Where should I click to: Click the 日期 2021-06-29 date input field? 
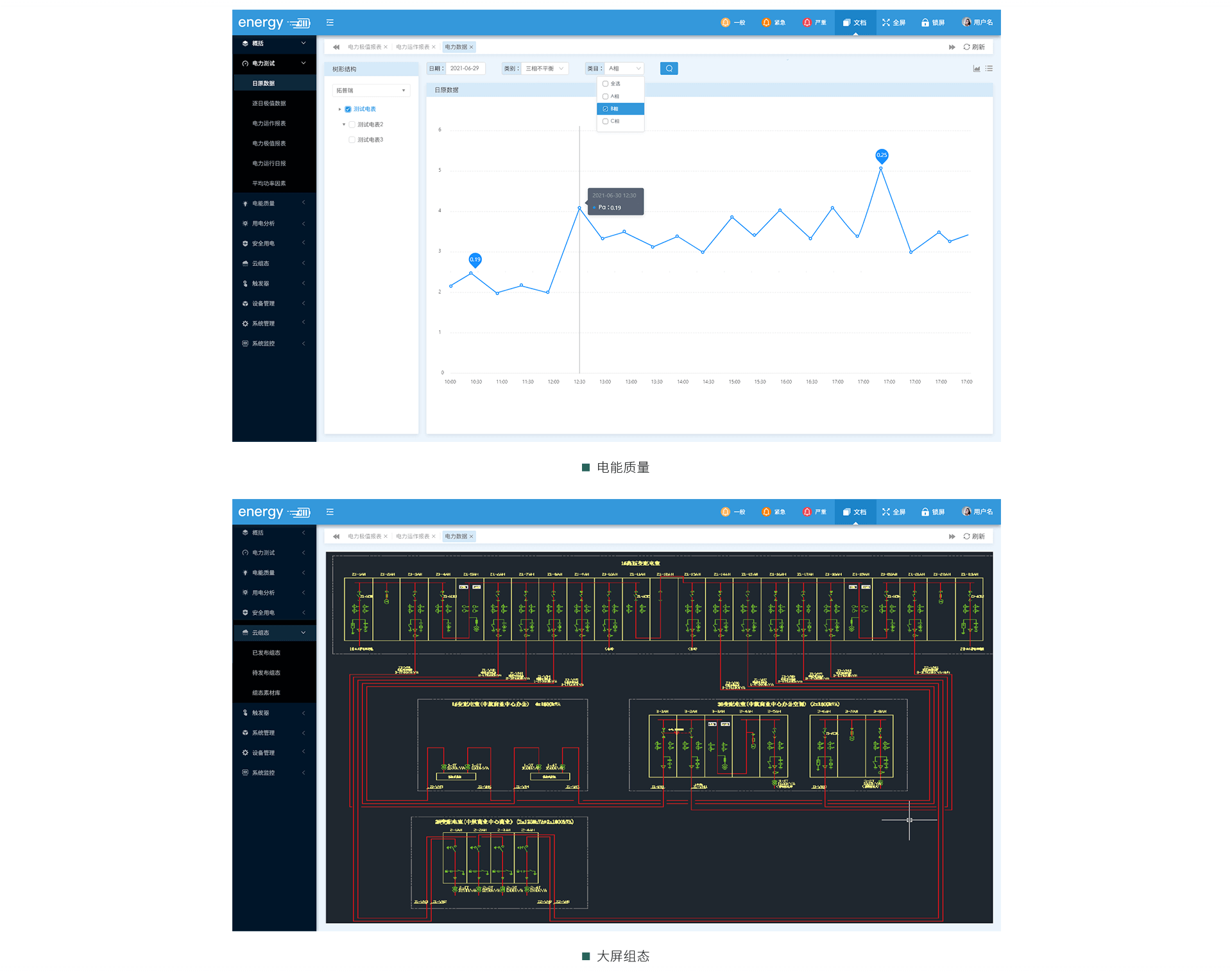click(465, 69)
